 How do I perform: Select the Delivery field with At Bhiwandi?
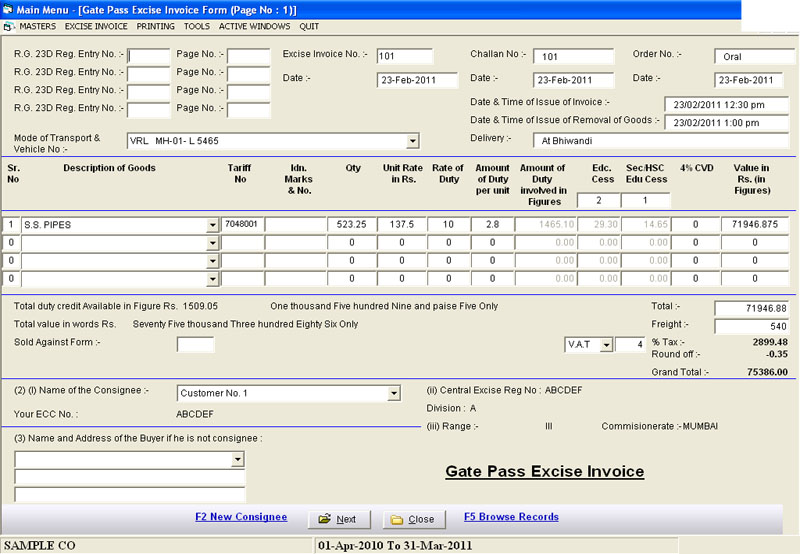coord(661,141)
